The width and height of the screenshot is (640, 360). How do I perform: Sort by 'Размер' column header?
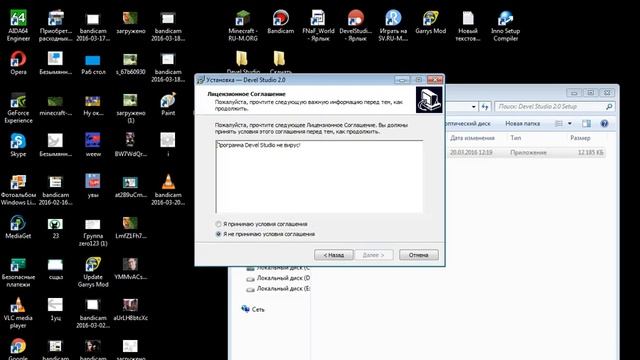[580, 138]
